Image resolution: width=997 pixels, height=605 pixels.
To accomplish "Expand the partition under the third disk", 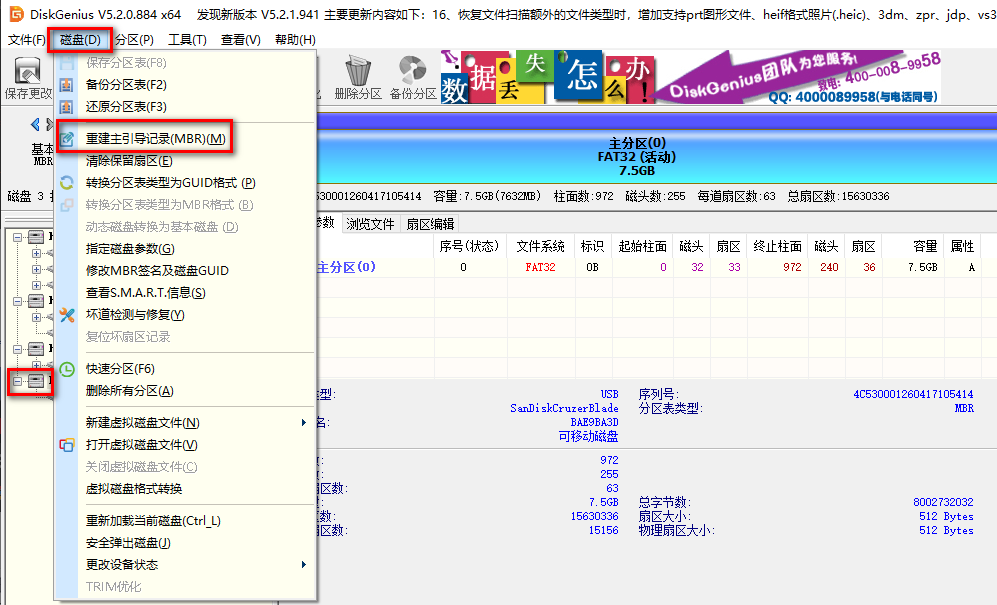I will click(36, 365).
